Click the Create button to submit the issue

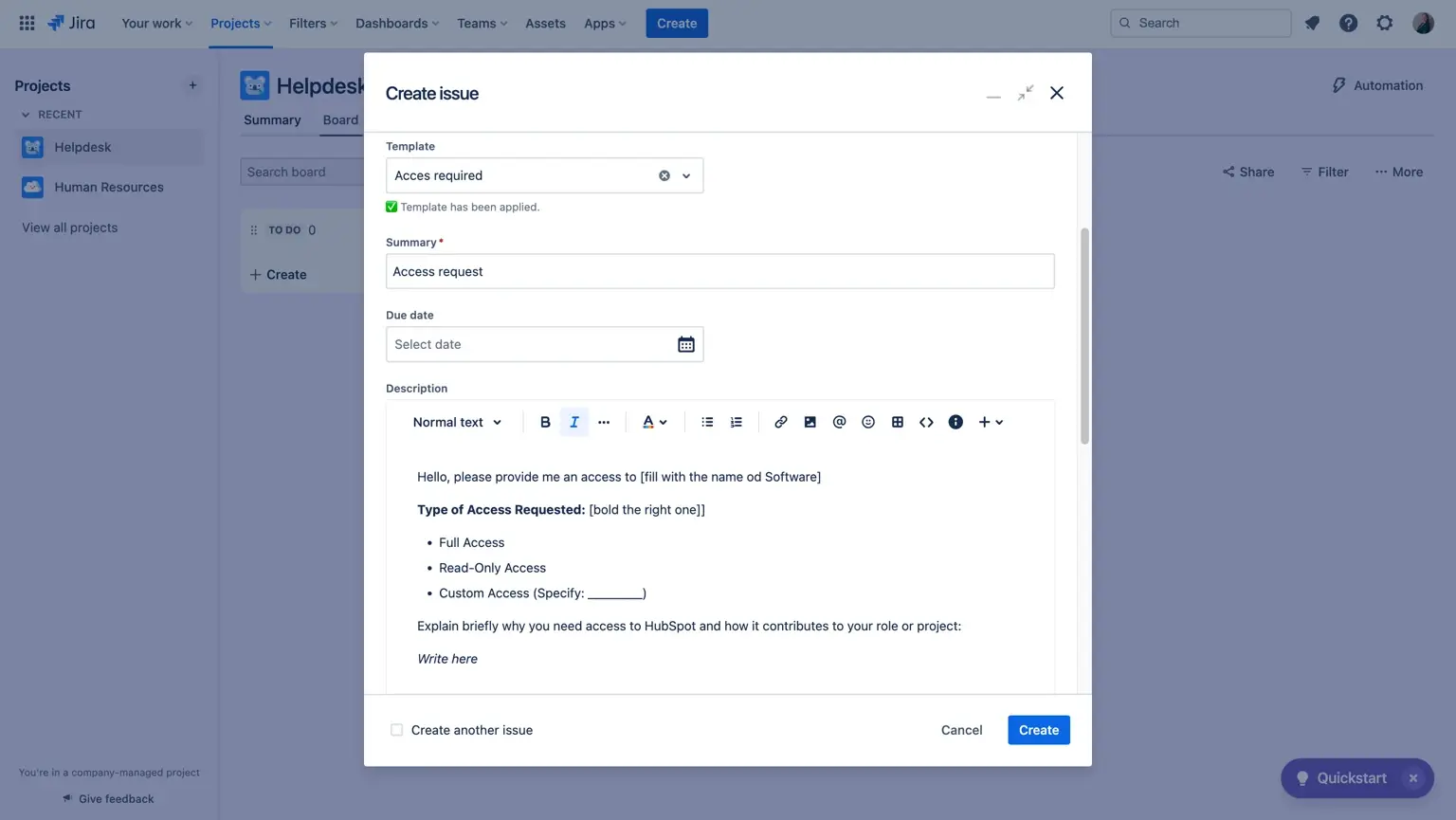pos(1038,730)
